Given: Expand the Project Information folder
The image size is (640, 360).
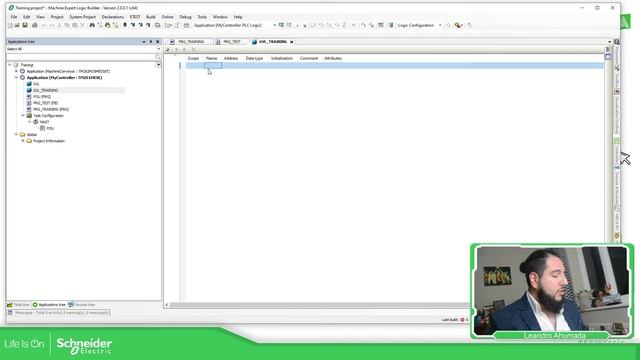Looking at the screenshot, I should click(23, 141).
